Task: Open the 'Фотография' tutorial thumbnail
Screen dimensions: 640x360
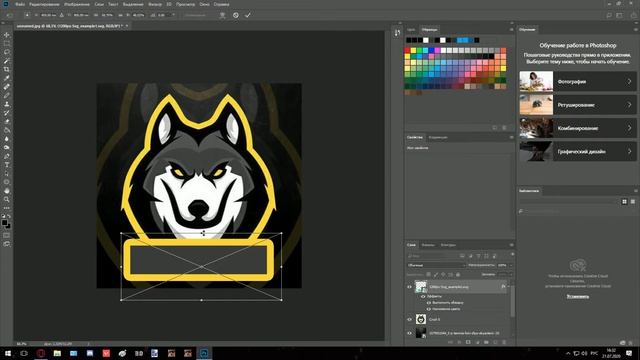Action: coord(536,82)
